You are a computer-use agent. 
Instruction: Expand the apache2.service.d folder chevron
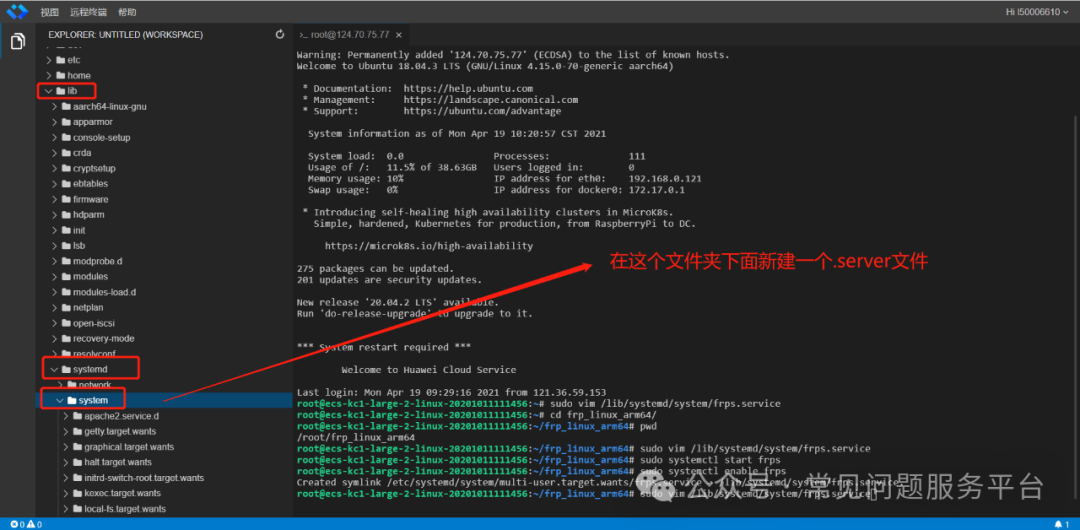click(65, 416)
